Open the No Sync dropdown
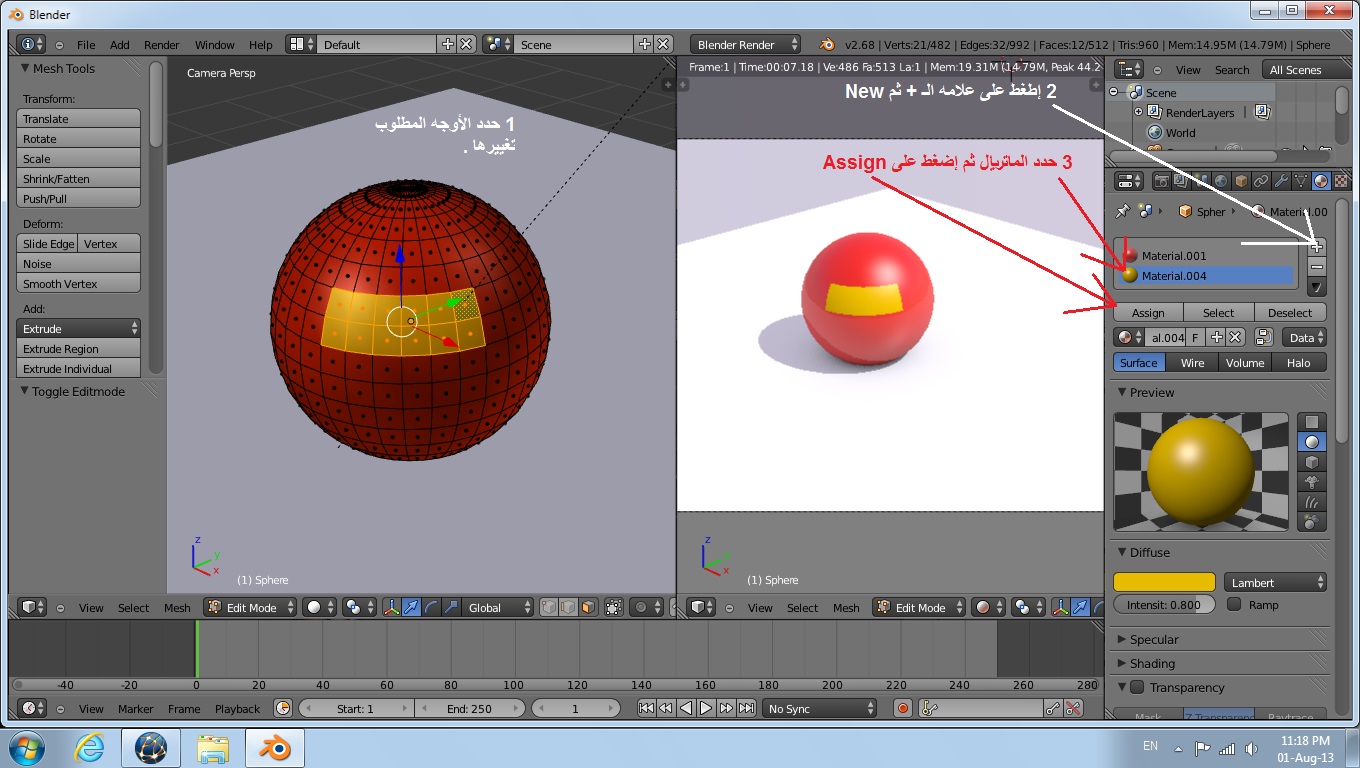Image resolution: width=1360 pixels, height=768 pixels. (819, 708)
